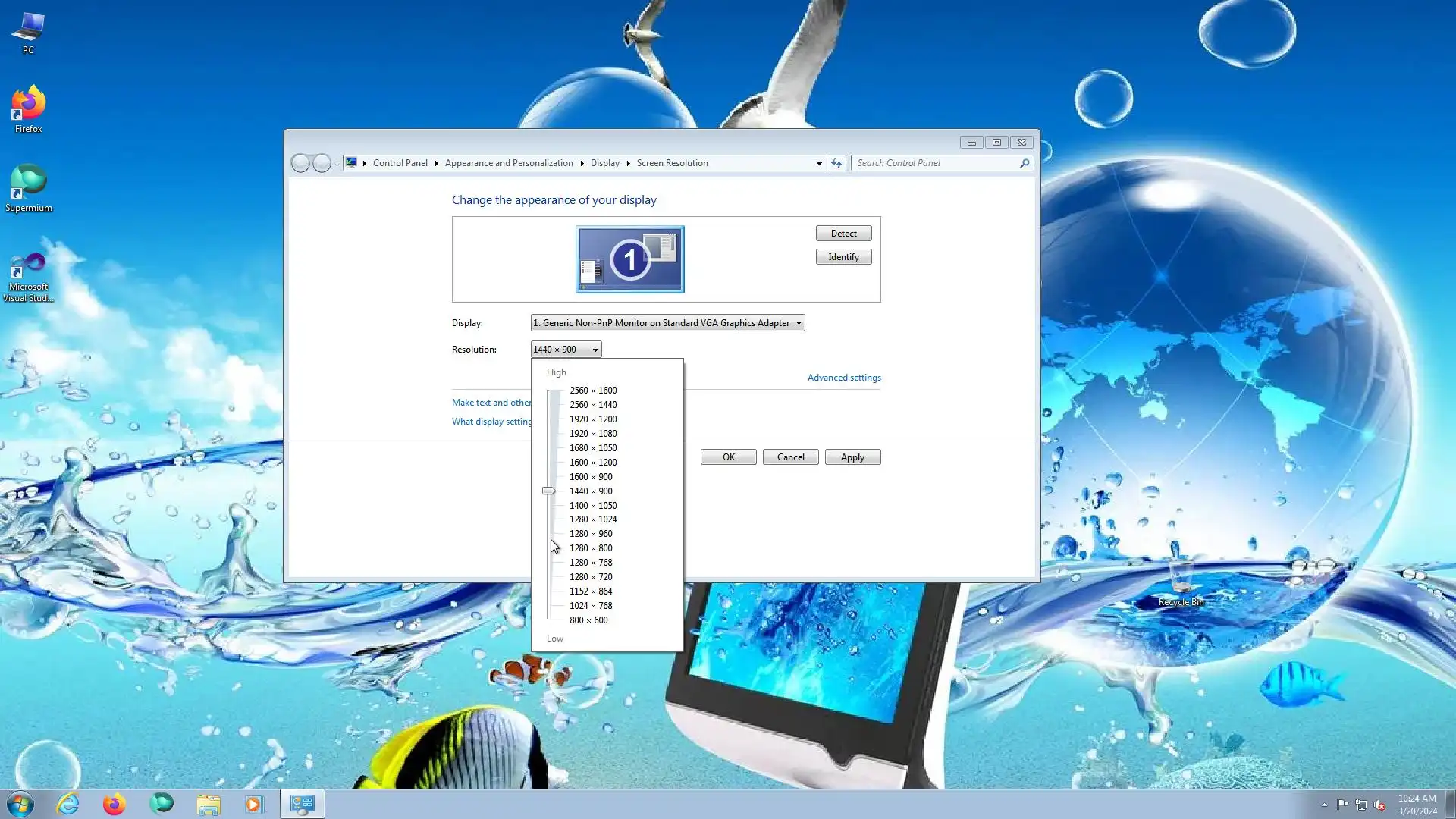The image size is (1456, 819).
Task: Choose the 1024 × 768 resolution entry
Action: tap(591, 606)
